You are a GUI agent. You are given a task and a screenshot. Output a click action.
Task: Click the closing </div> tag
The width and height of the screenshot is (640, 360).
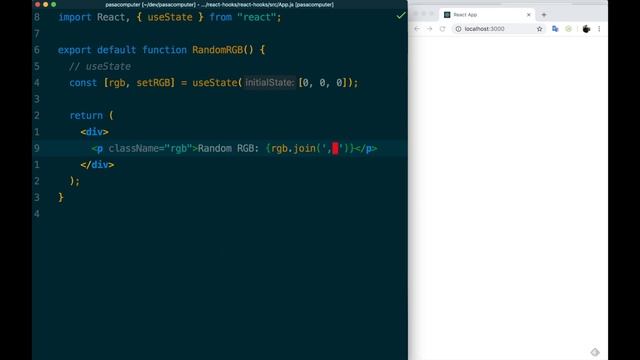pyautogui.click(x=97, y=164)
